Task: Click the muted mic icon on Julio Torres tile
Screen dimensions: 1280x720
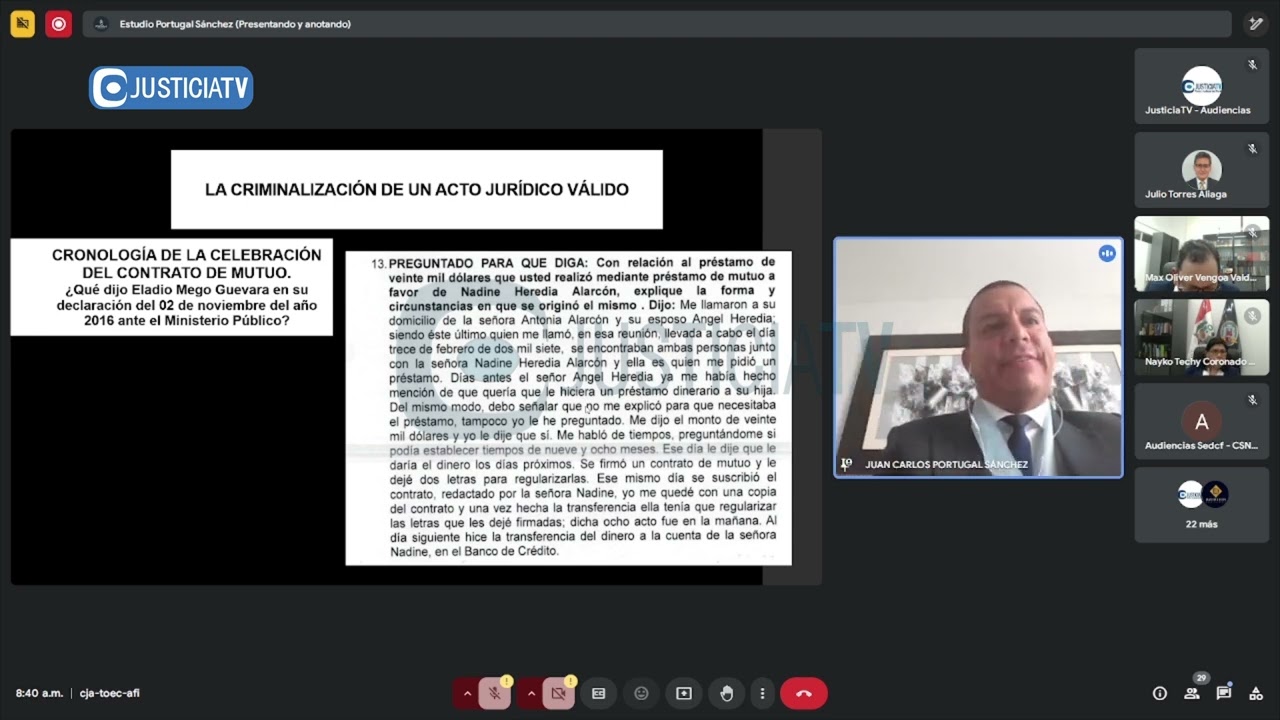Action: [1252, 149]
